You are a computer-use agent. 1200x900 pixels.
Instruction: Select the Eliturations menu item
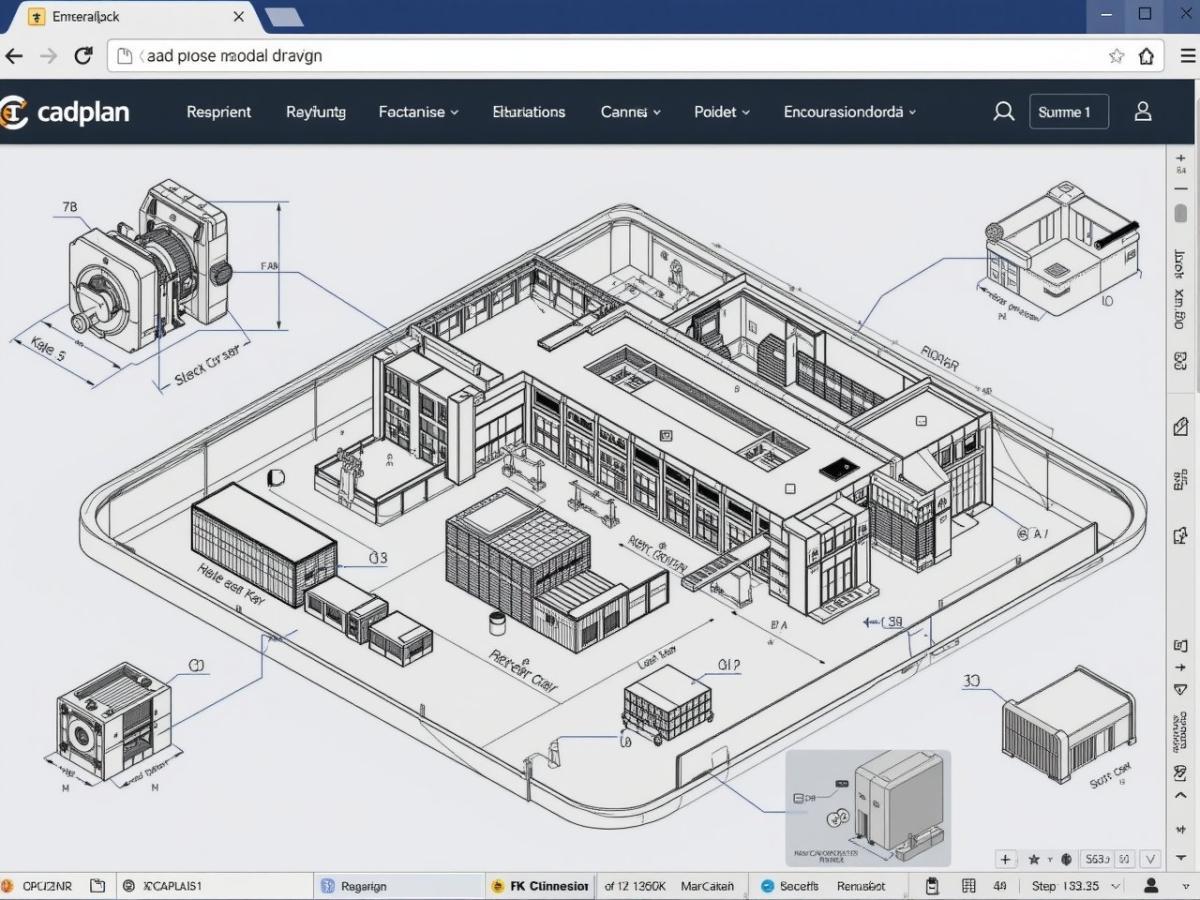click(x=528, y=112)
